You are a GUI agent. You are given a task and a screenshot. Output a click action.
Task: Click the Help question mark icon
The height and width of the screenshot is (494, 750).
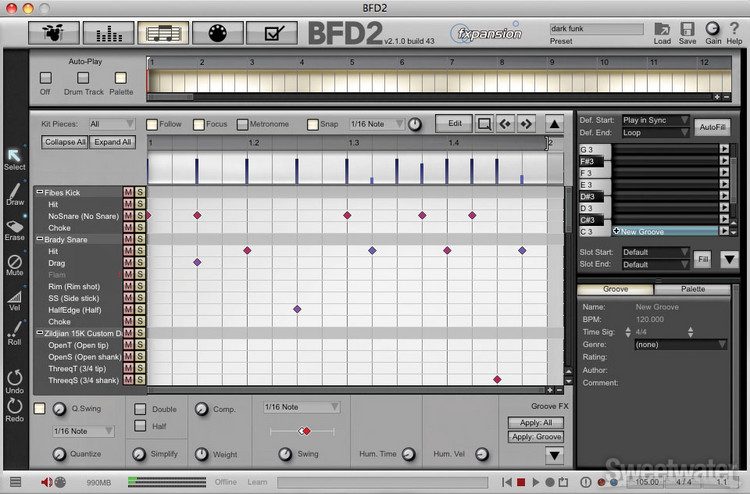[x=734, y=29]
